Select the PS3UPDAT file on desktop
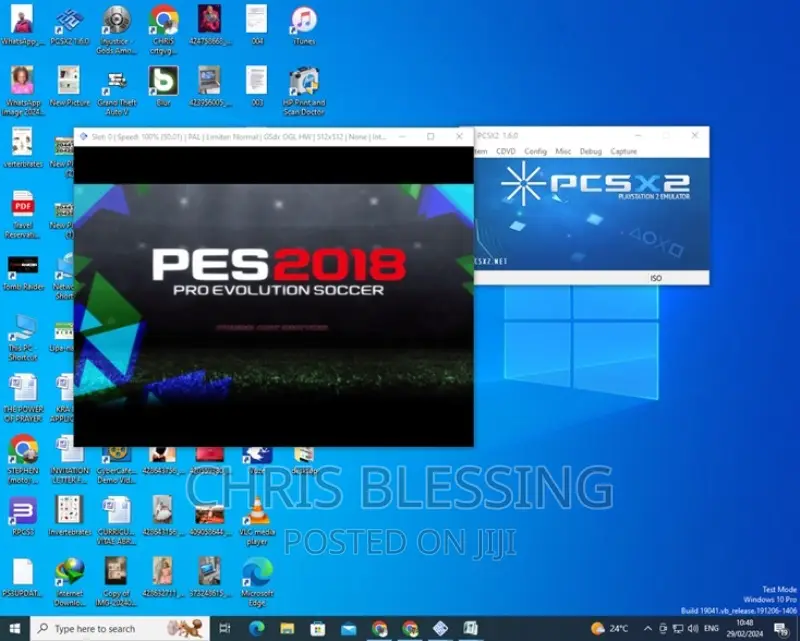 click(22, 577)
